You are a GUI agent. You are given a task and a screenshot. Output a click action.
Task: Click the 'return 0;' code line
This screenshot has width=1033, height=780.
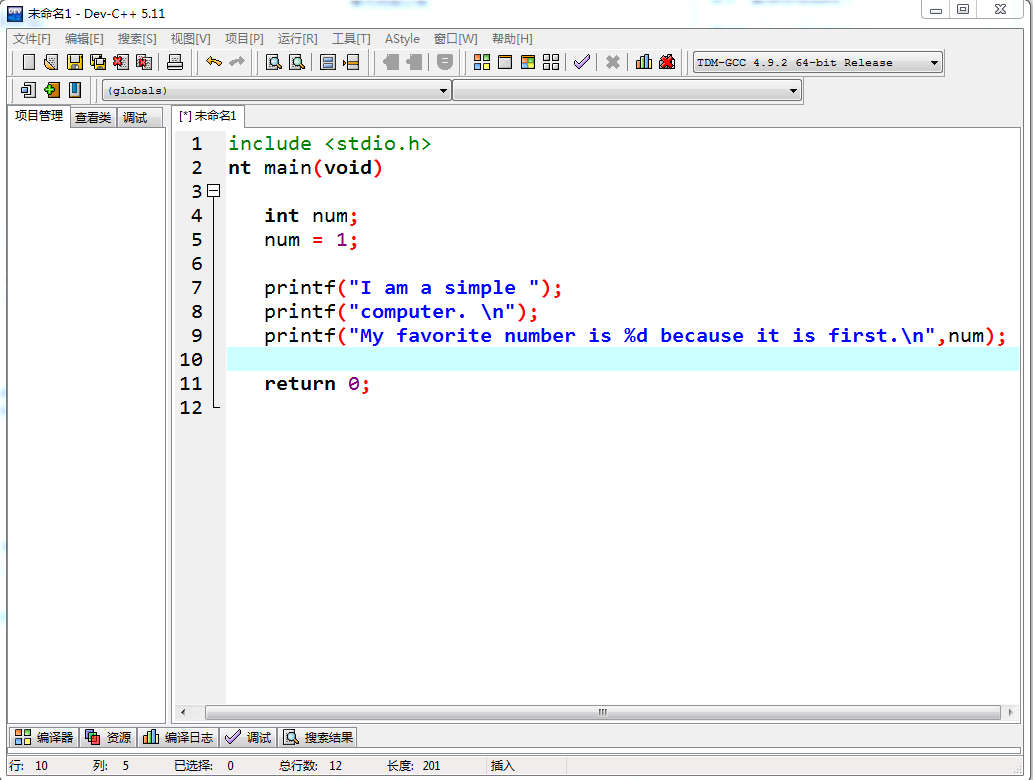[317, 384]
